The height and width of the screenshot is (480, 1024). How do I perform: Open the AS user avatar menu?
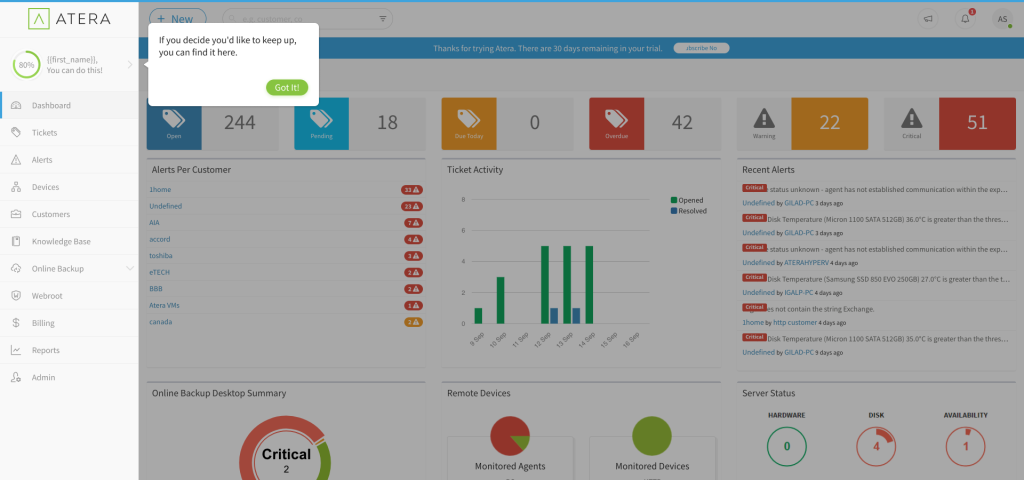tap(1001, 19)
